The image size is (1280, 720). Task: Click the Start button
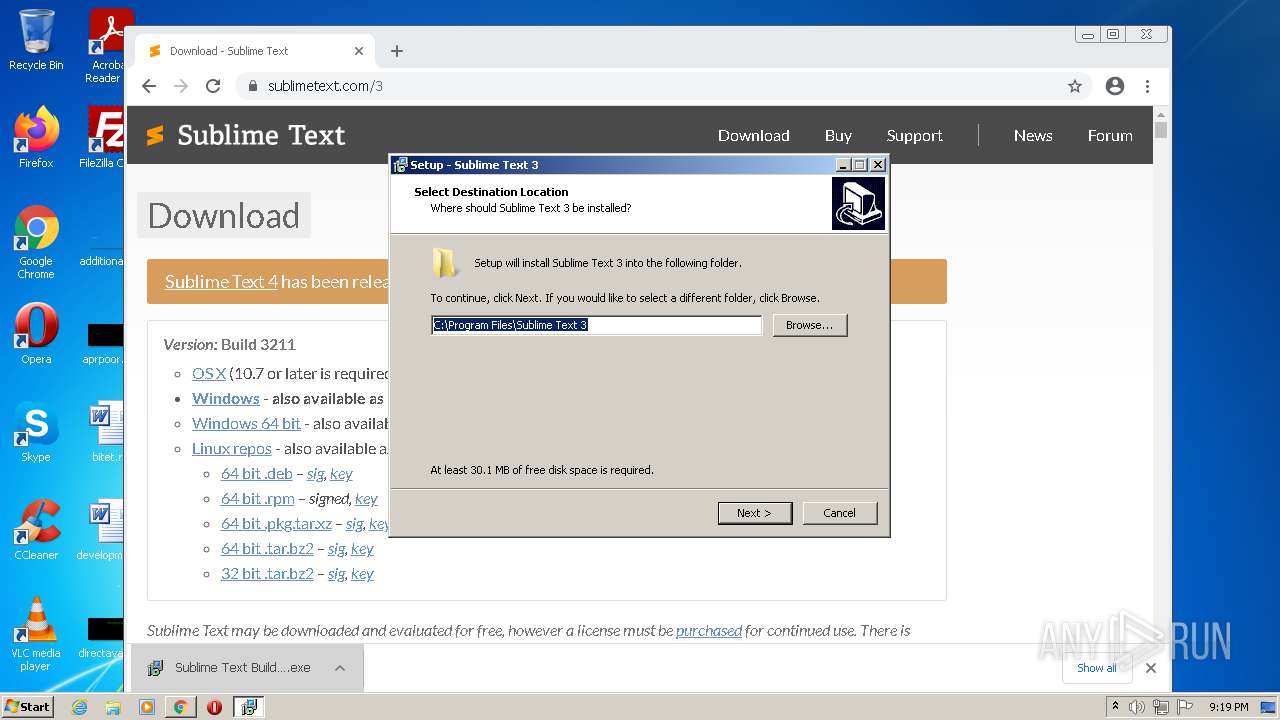(27, 707)
